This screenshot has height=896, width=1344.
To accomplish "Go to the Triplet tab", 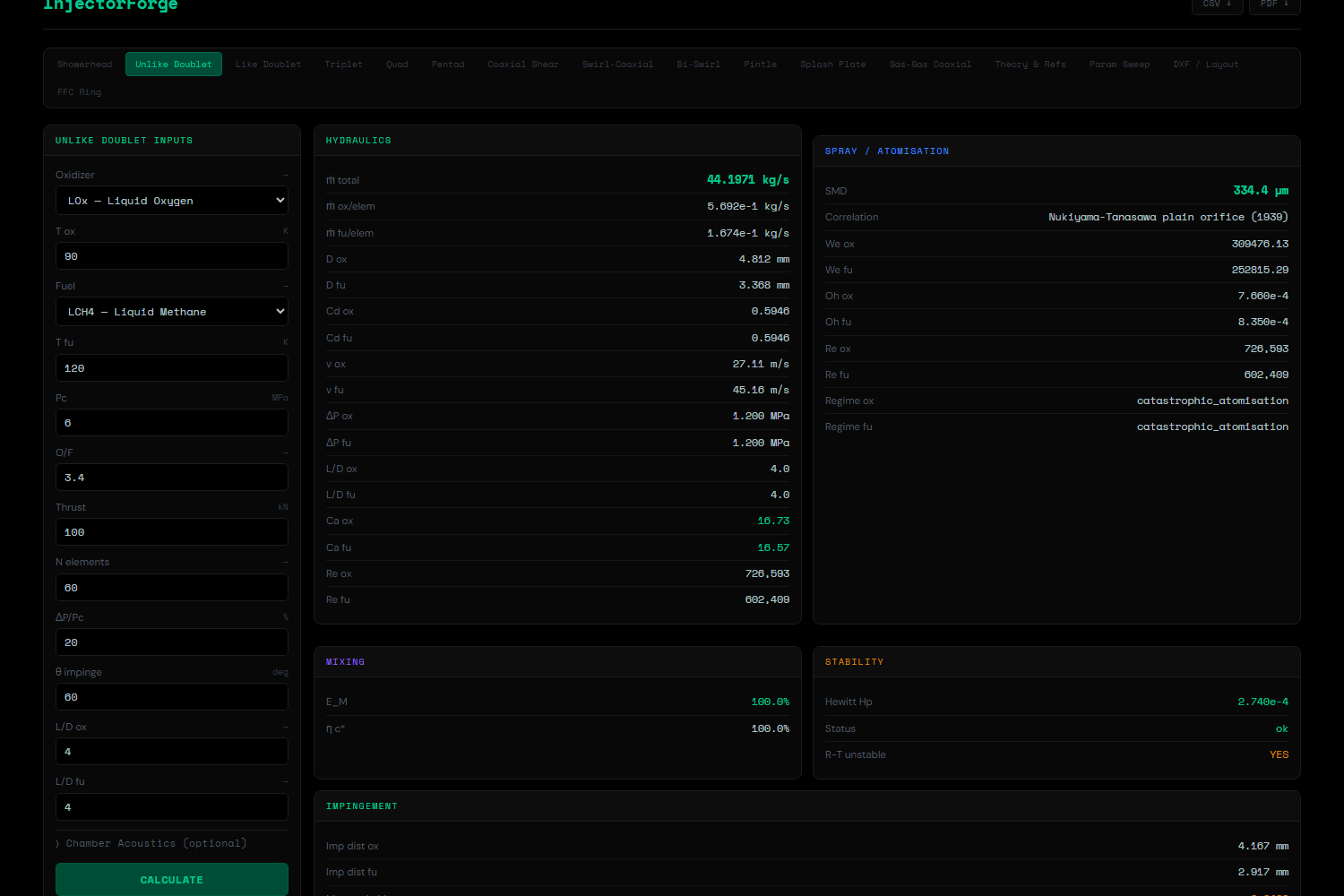I will tap(344, 65).
